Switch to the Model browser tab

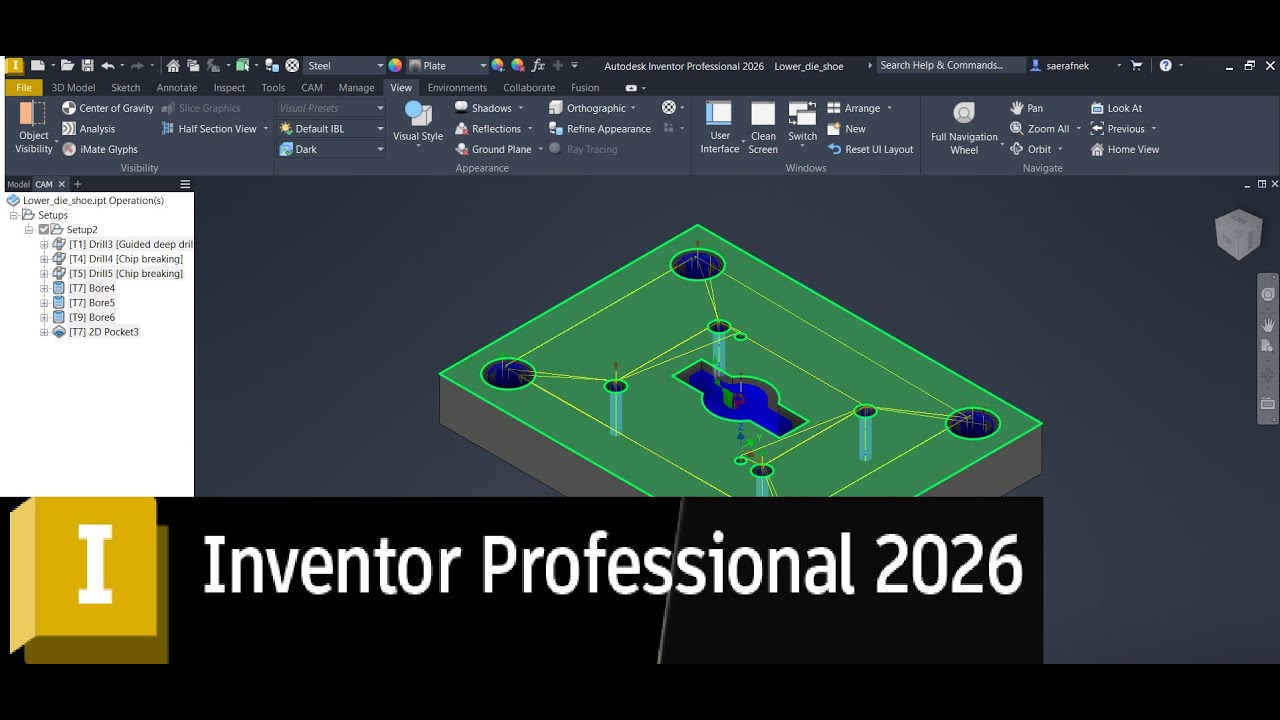coord(18,185)
